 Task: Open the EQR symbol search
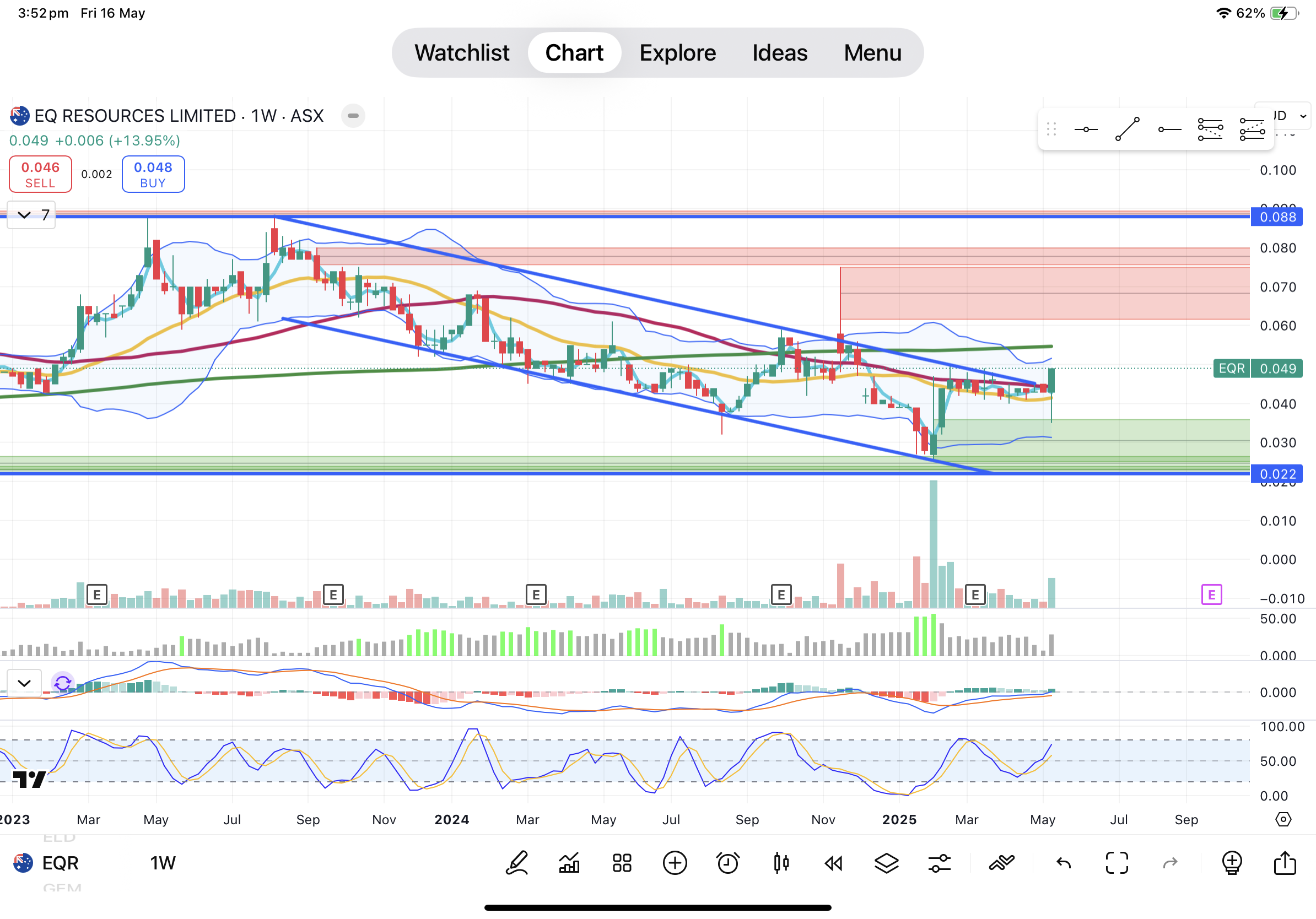(x=60, y=863)
